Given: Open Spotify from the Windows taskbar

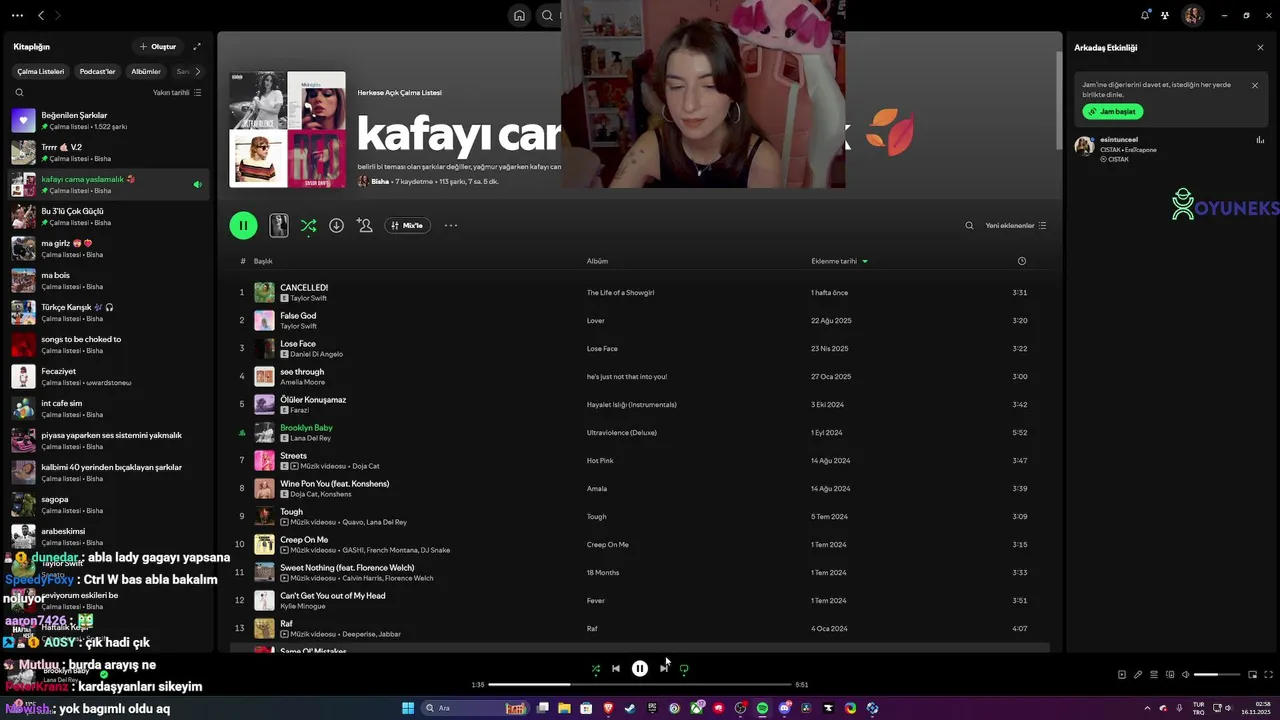Looking at the screenshot, I should coord(762,708).
